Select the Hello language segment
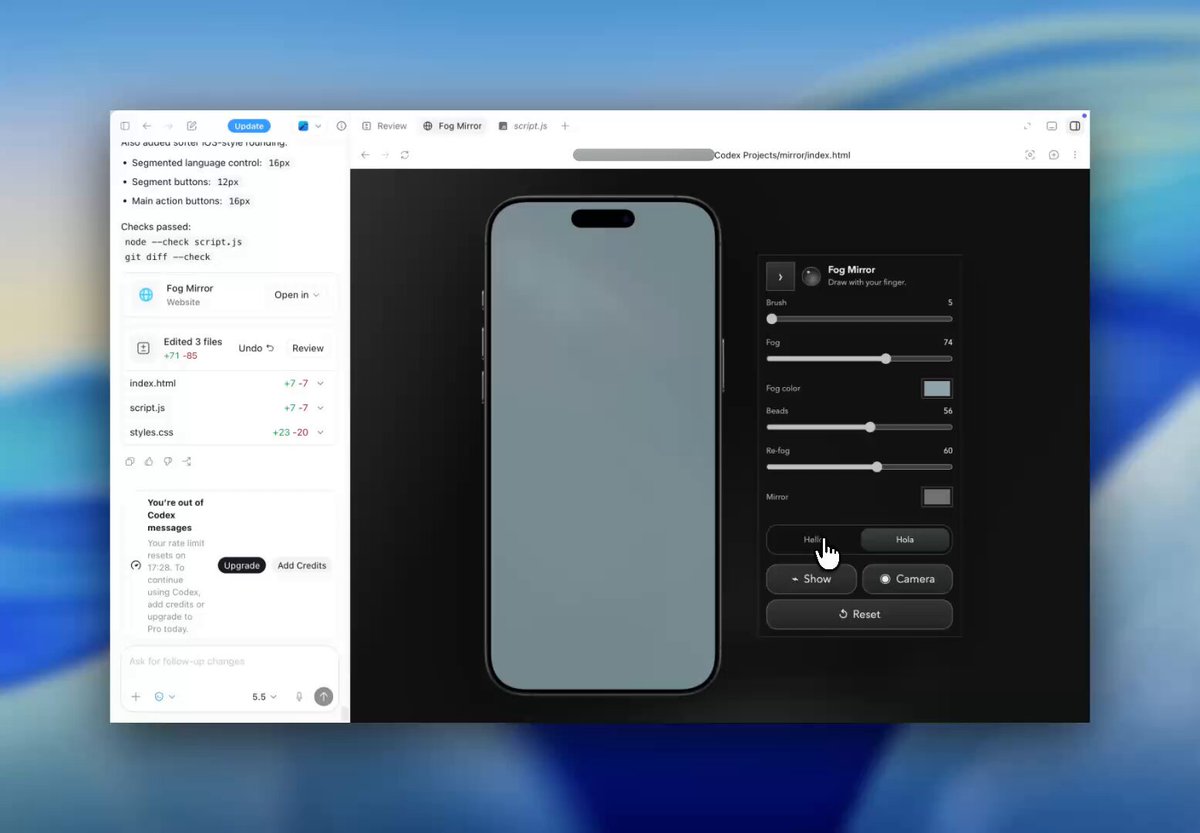Screen dimensions: 1200x833 click(814, 540)
